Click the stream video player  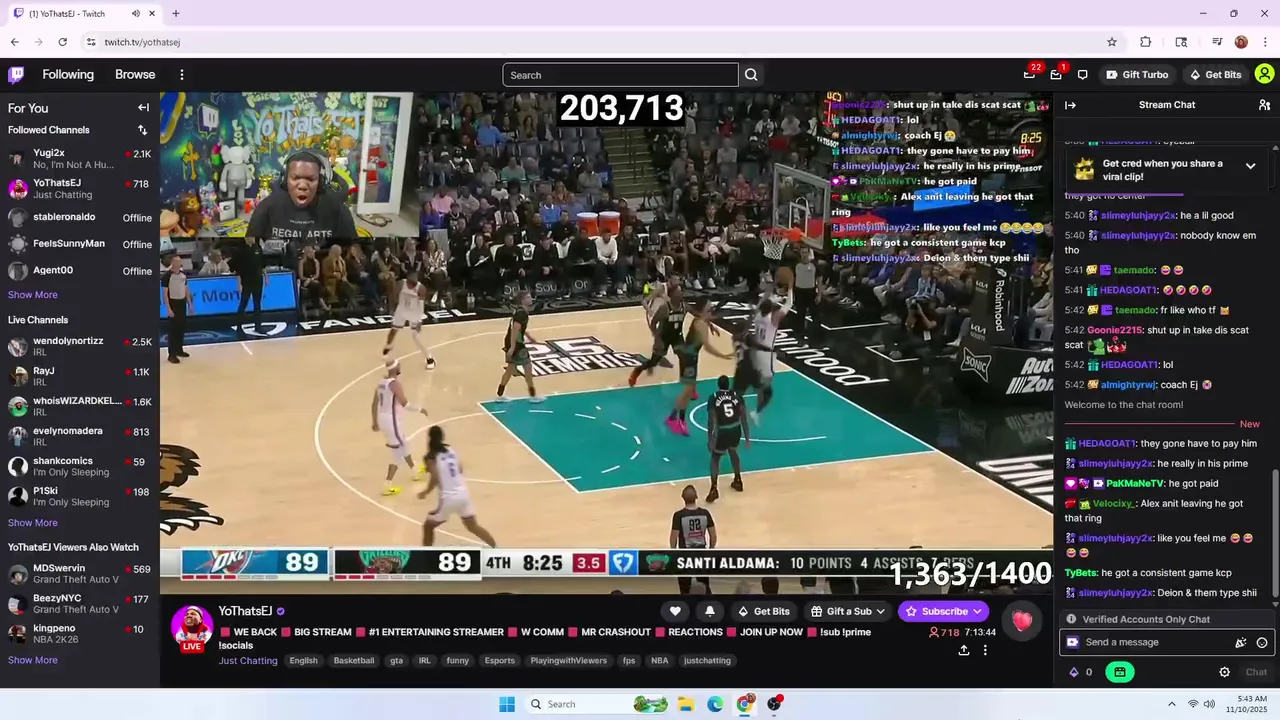click(x=607, y=343)
